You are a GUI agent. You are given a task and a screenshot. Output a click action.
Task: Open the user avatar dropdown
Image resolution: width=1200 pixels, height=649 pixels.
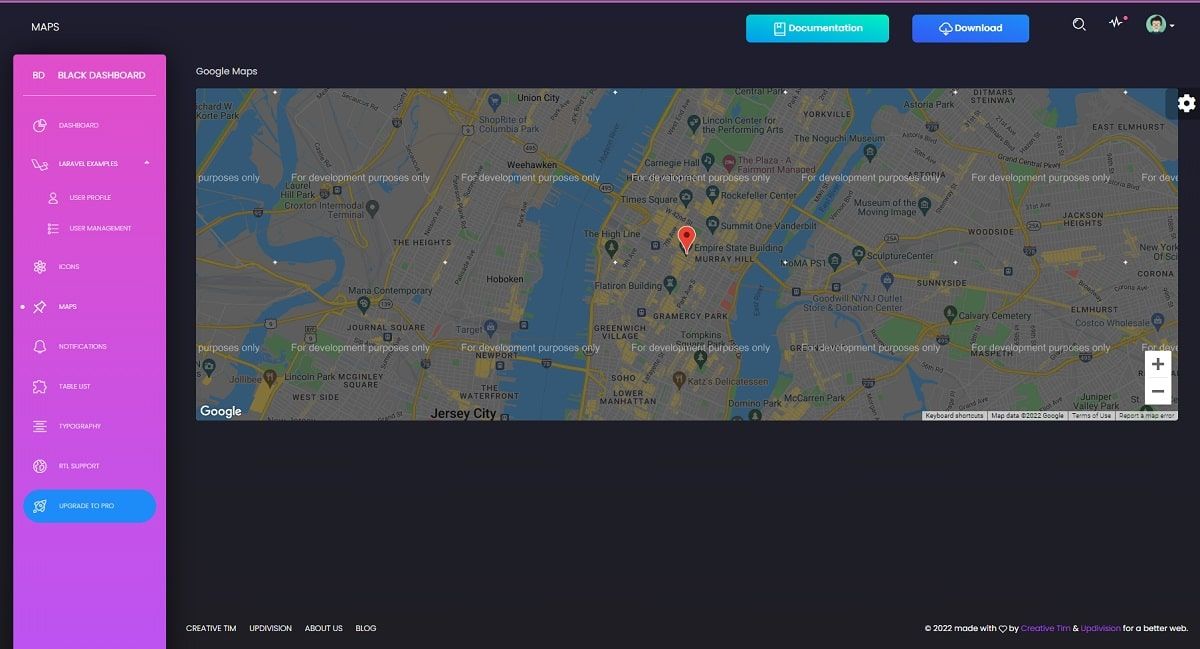pos(1160,25)
